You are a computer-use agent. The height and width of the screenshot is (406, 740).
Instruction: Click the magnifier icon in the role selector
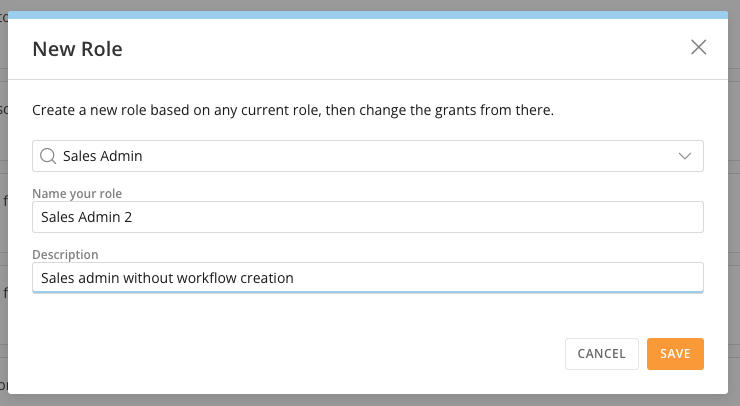[48, 156]
